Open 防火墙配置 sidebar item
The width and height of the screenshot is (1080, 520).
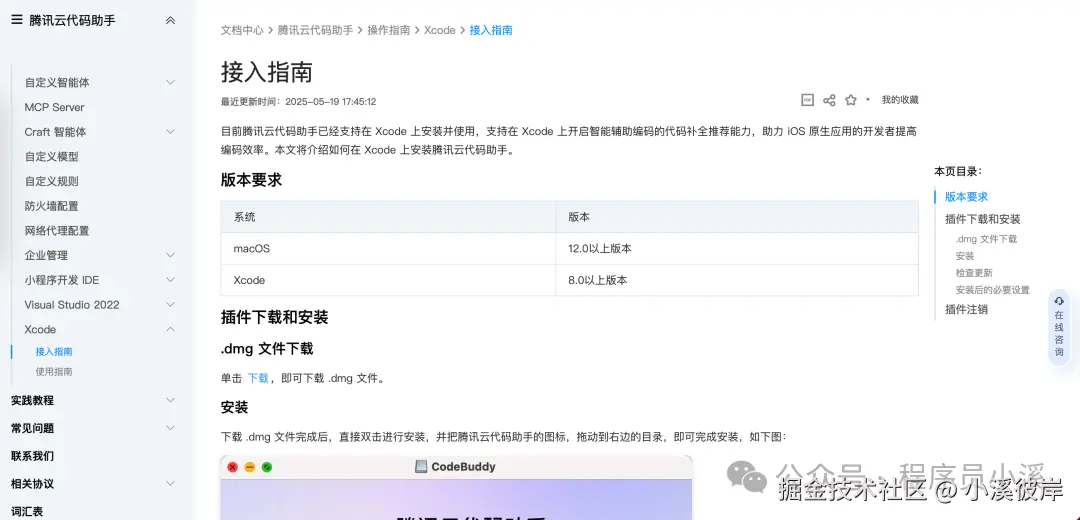pos(52,206)
